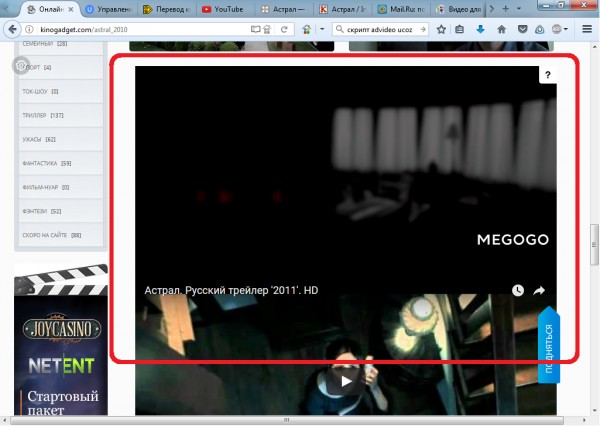Open the 'Фэнтези [52]' category

pyautogui.click(x=61, y=211)
